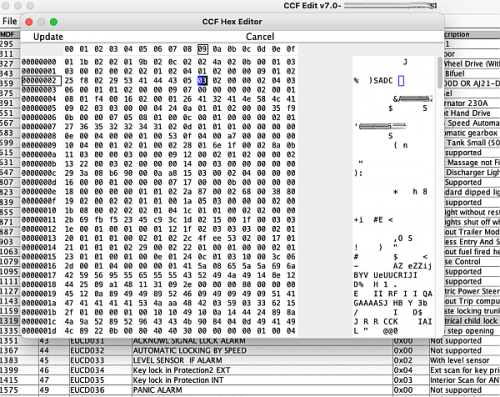Click Discharger Light description cell
Image resolution: width=500 pixels, height=397 pixels.
[x=472, y=172]
